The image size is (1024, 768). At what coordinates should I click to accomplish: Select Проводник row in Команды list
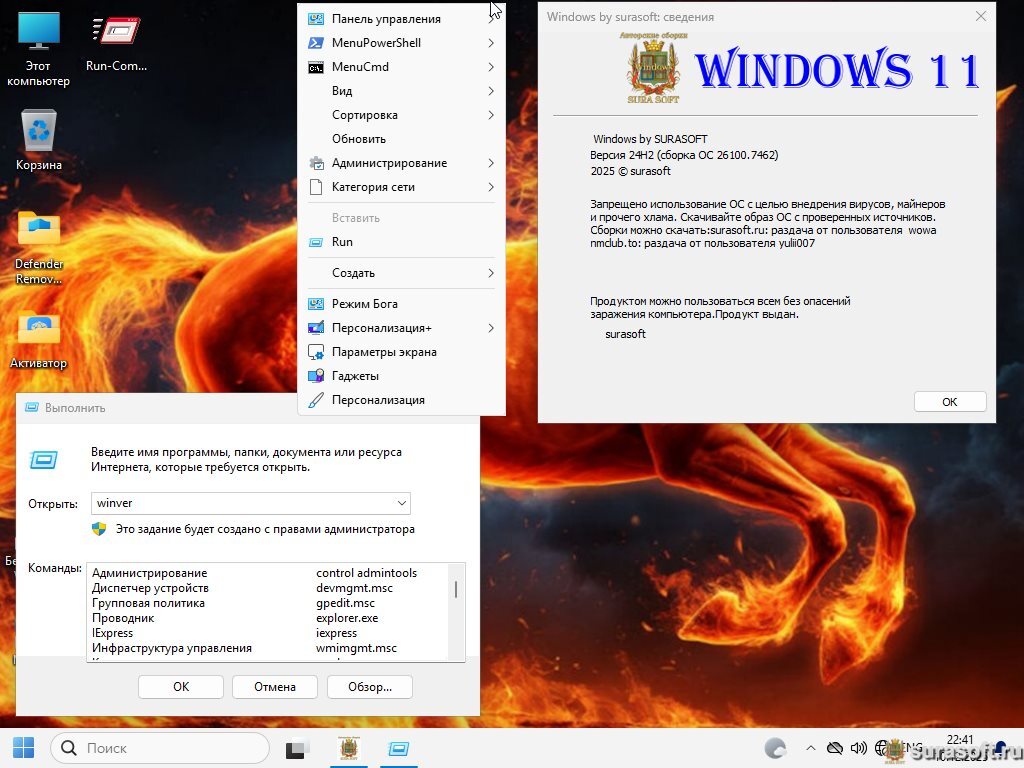268,618
